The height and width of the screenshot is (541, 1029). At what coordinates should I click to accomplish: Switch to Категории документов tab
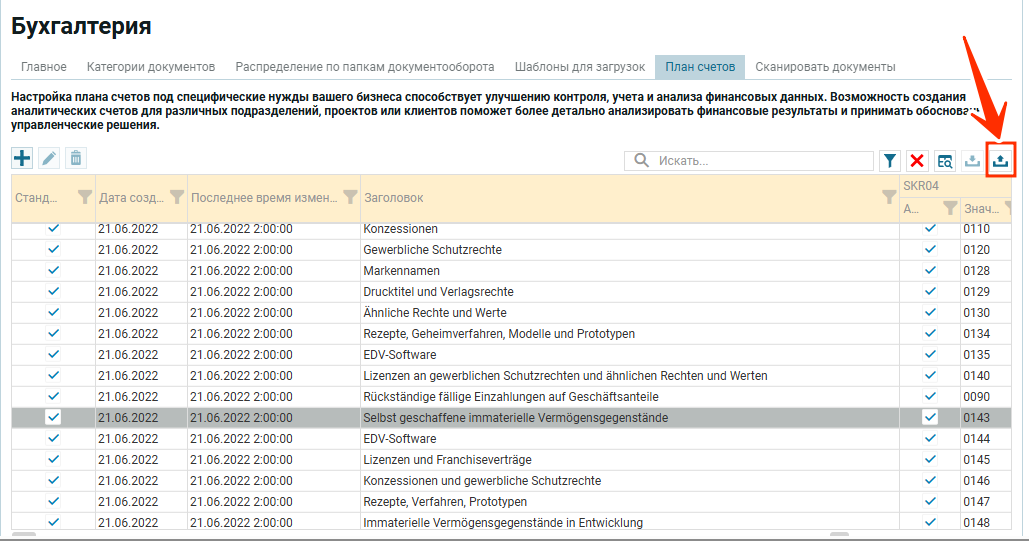(151, 67)
